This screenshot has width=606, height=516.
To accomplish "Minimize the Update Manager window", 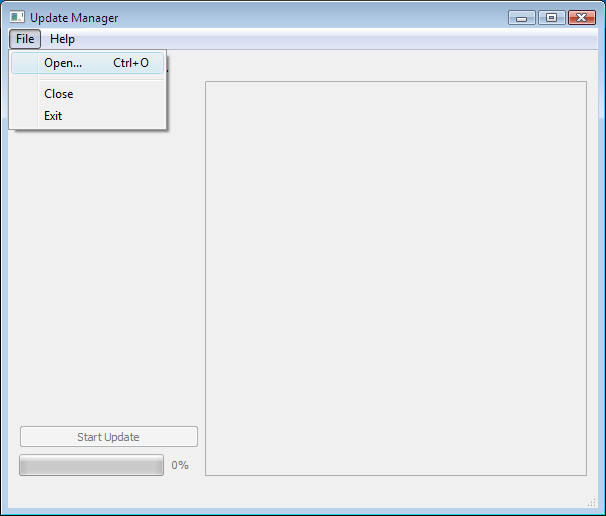I will coord(521,17).
